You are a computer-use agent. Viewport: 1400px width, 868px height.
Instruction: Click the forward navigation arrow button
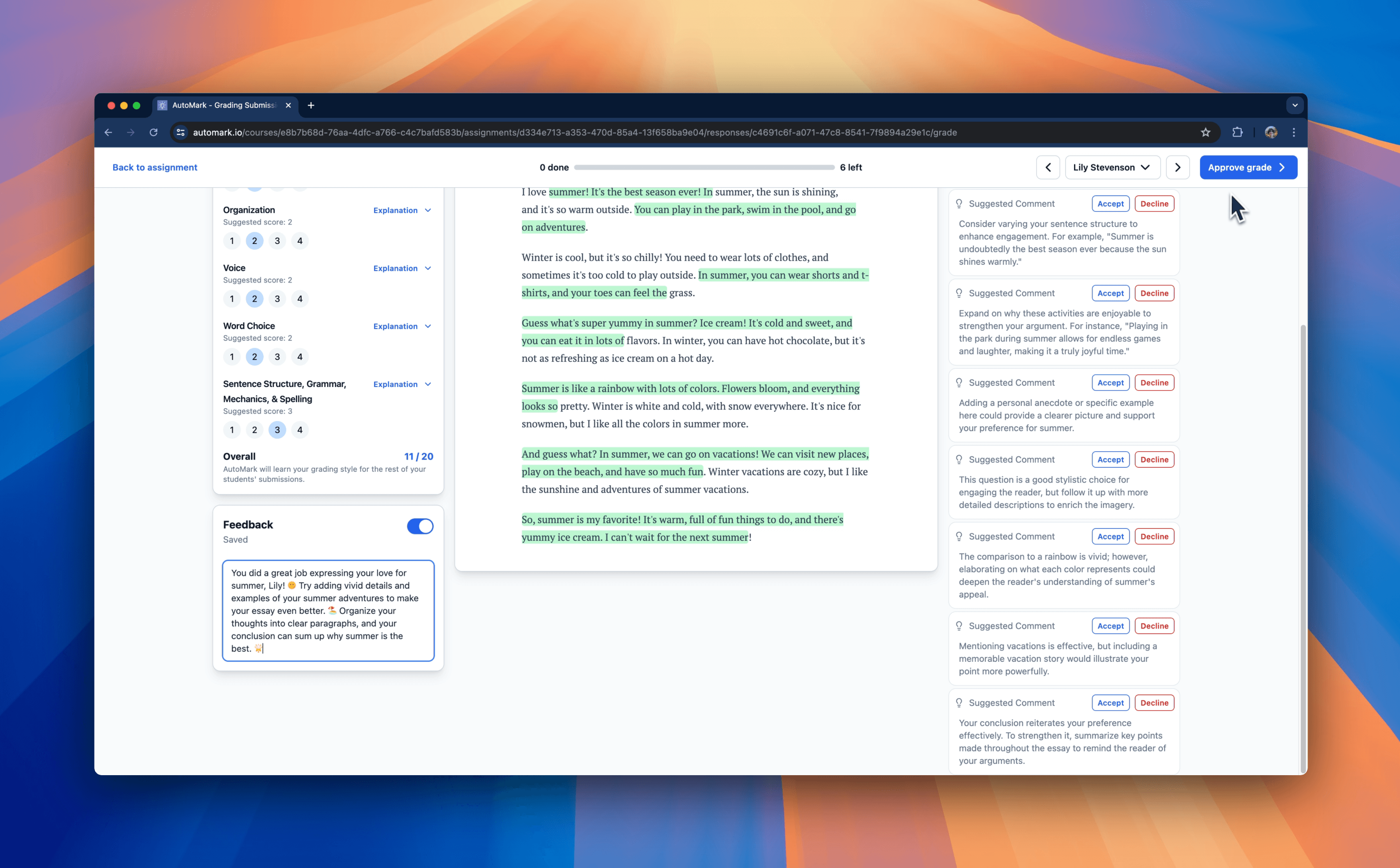1178,167
